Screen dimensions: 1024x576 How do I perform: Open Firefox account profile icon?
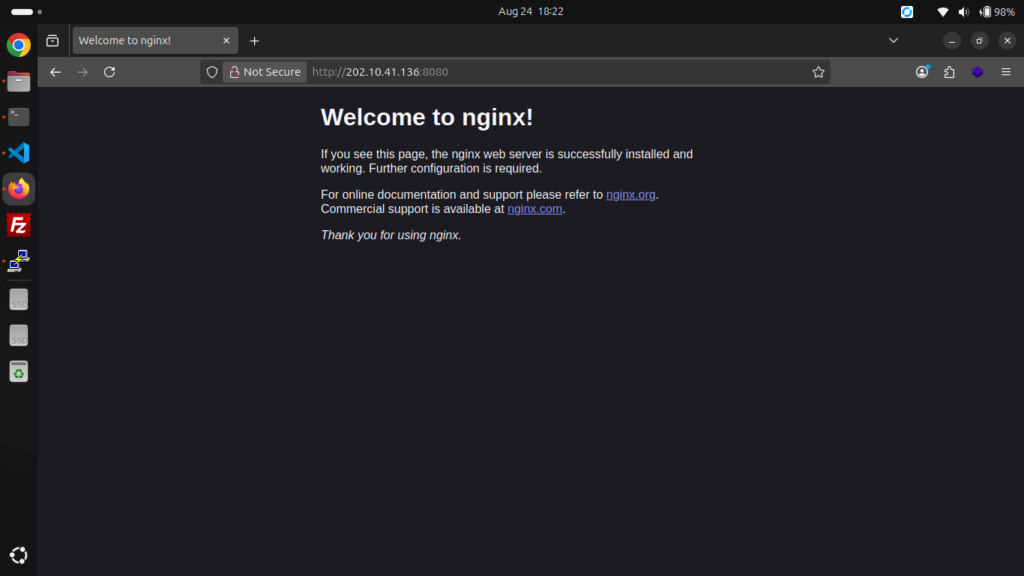(922, 72)
